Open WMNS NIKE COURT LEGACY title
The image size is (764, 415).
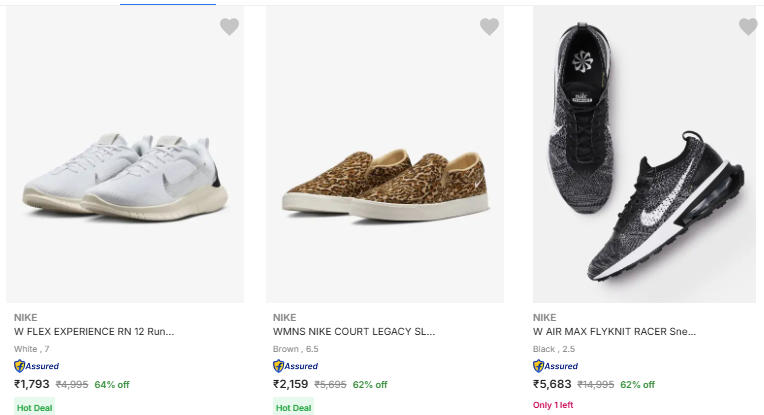[x=354, y=331]
